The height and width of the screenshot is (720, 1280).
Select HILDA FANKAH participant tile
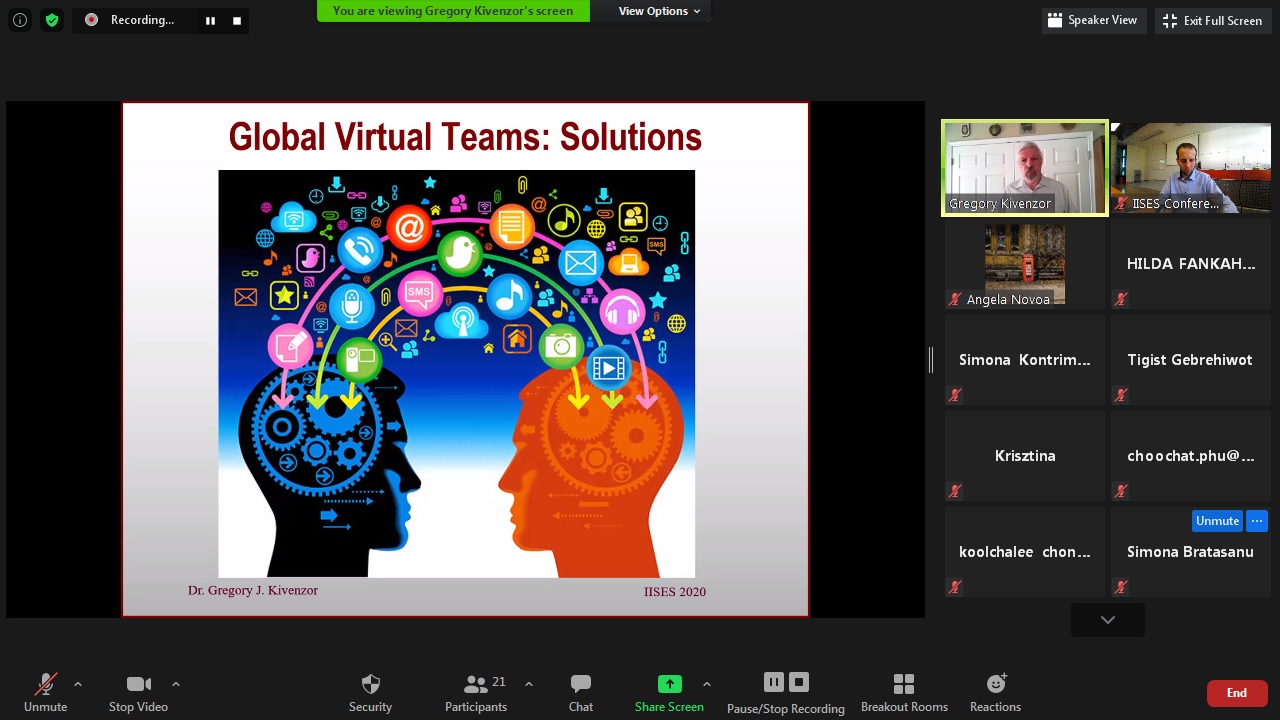[1190, 264]
